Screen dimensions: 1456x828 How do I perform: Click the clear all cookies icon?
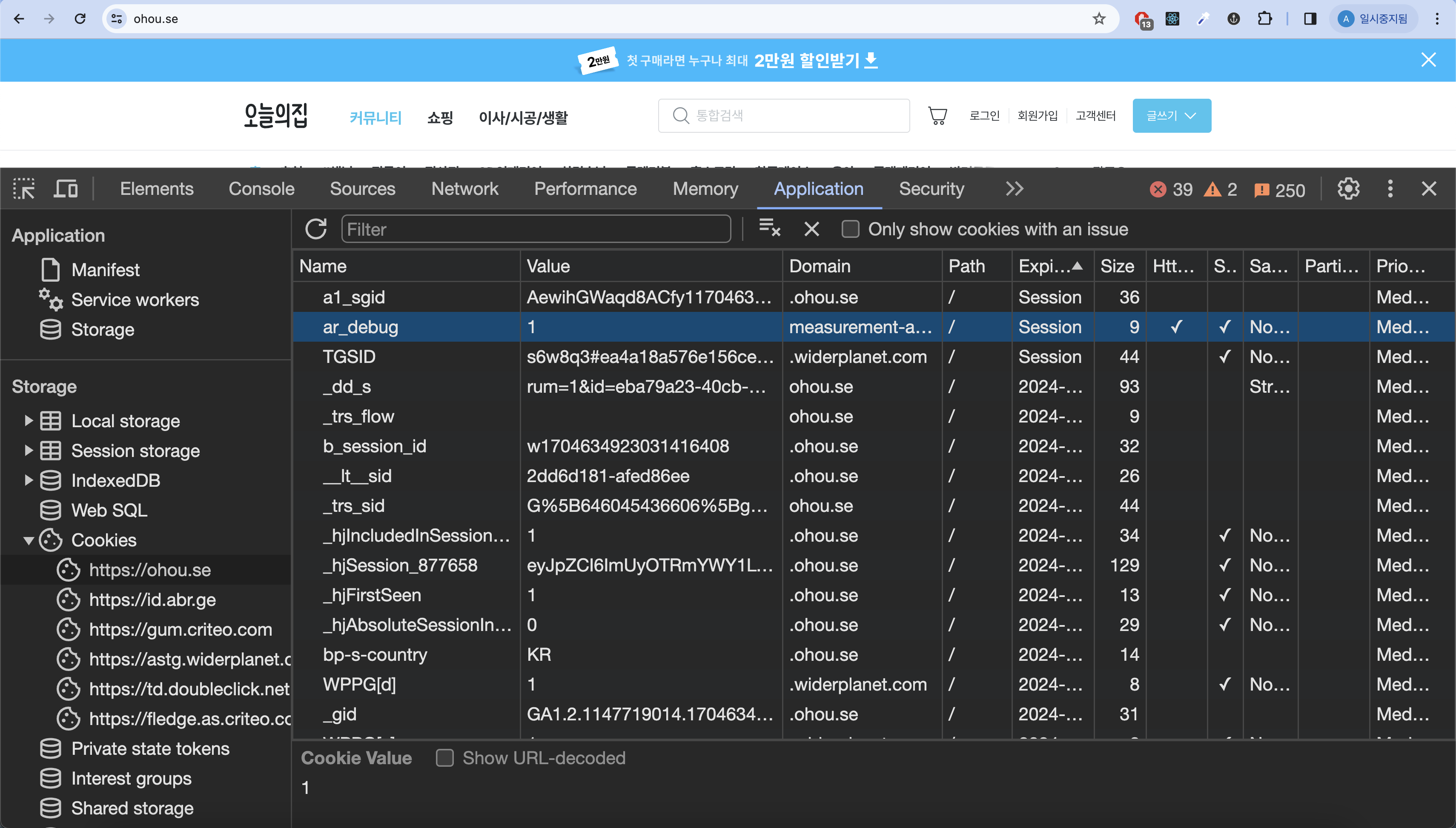coord(769,228)
